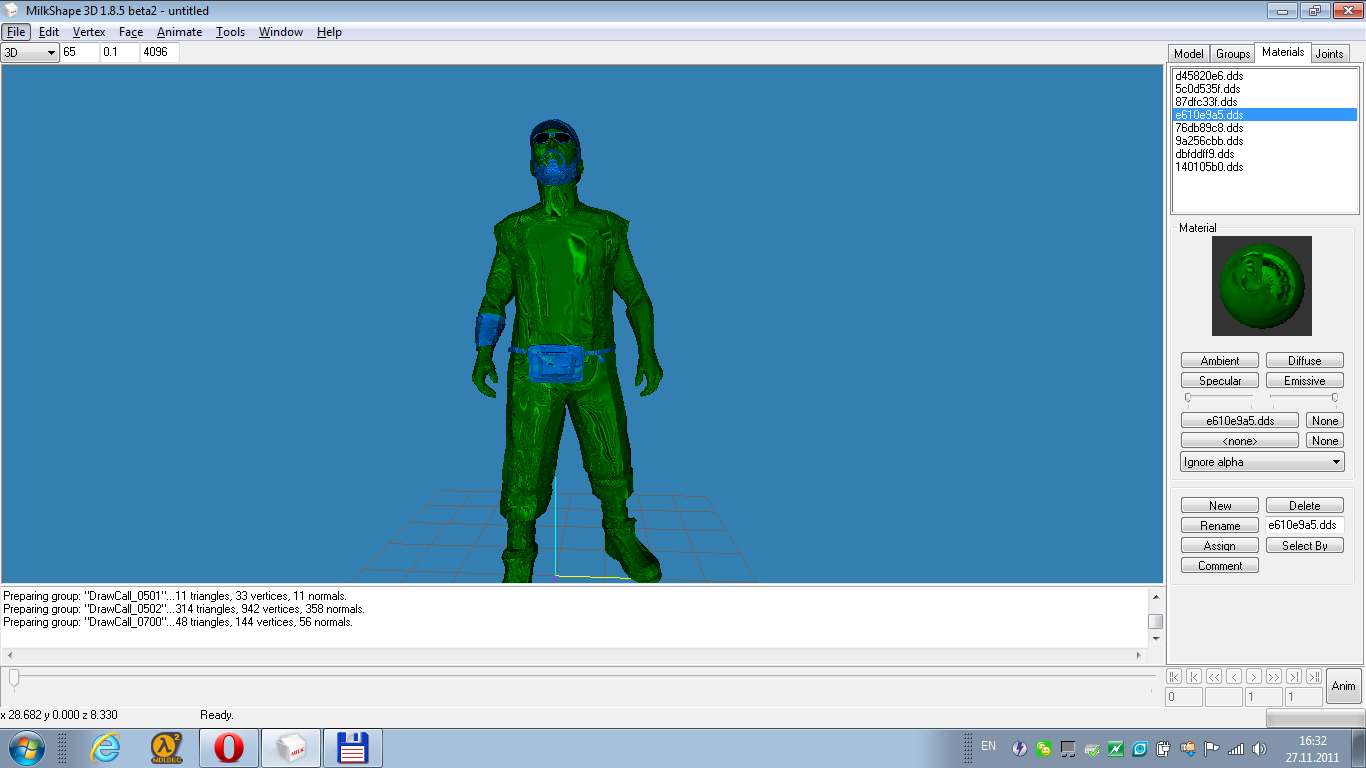Click the Assign material button

(x=1220, y=546)
